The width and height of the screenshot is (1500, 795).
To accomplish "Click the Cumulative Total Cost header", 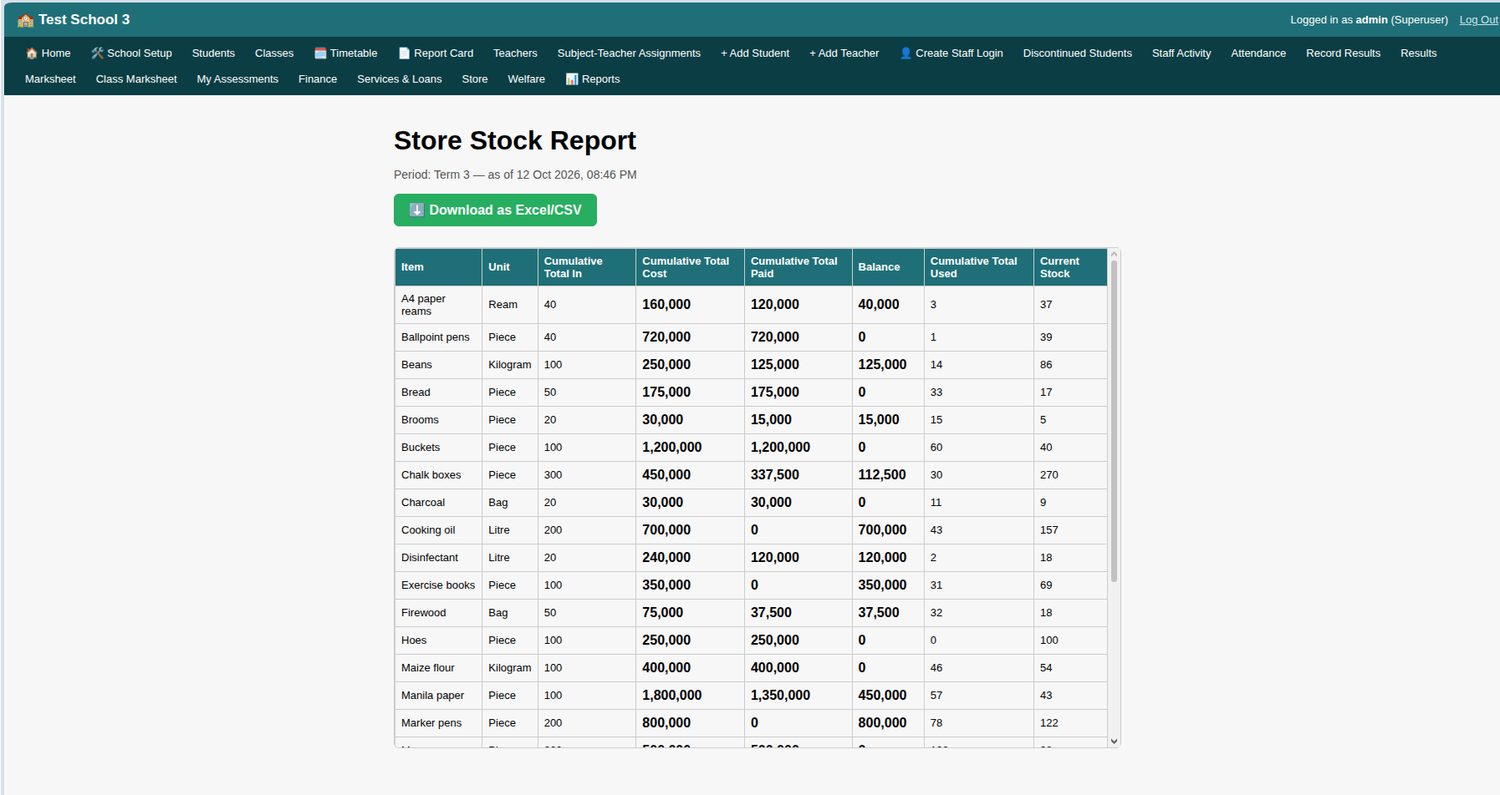I will 690,267.
